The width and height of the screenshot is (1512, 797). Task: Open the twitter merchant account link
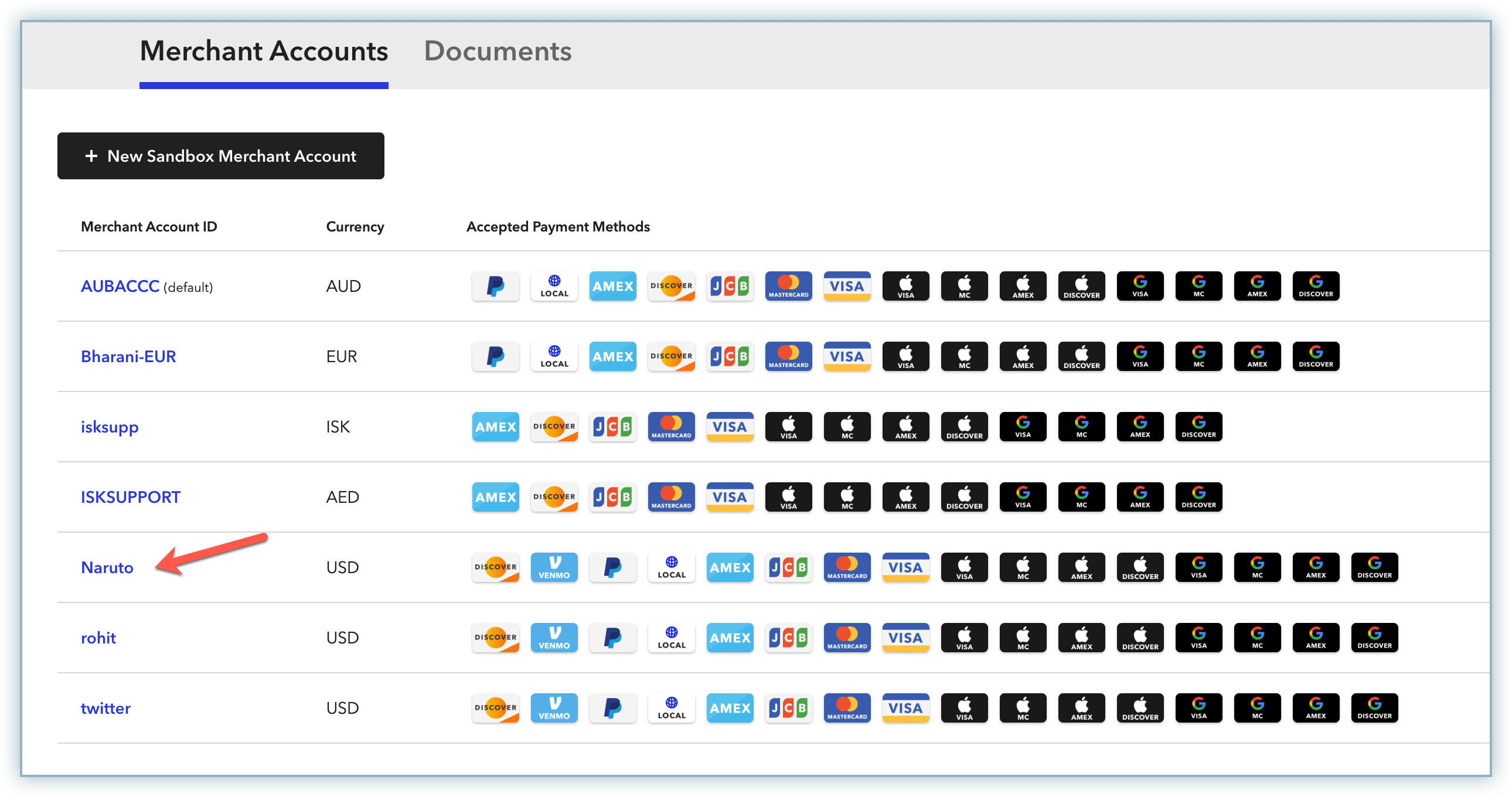tap(105, 708)
